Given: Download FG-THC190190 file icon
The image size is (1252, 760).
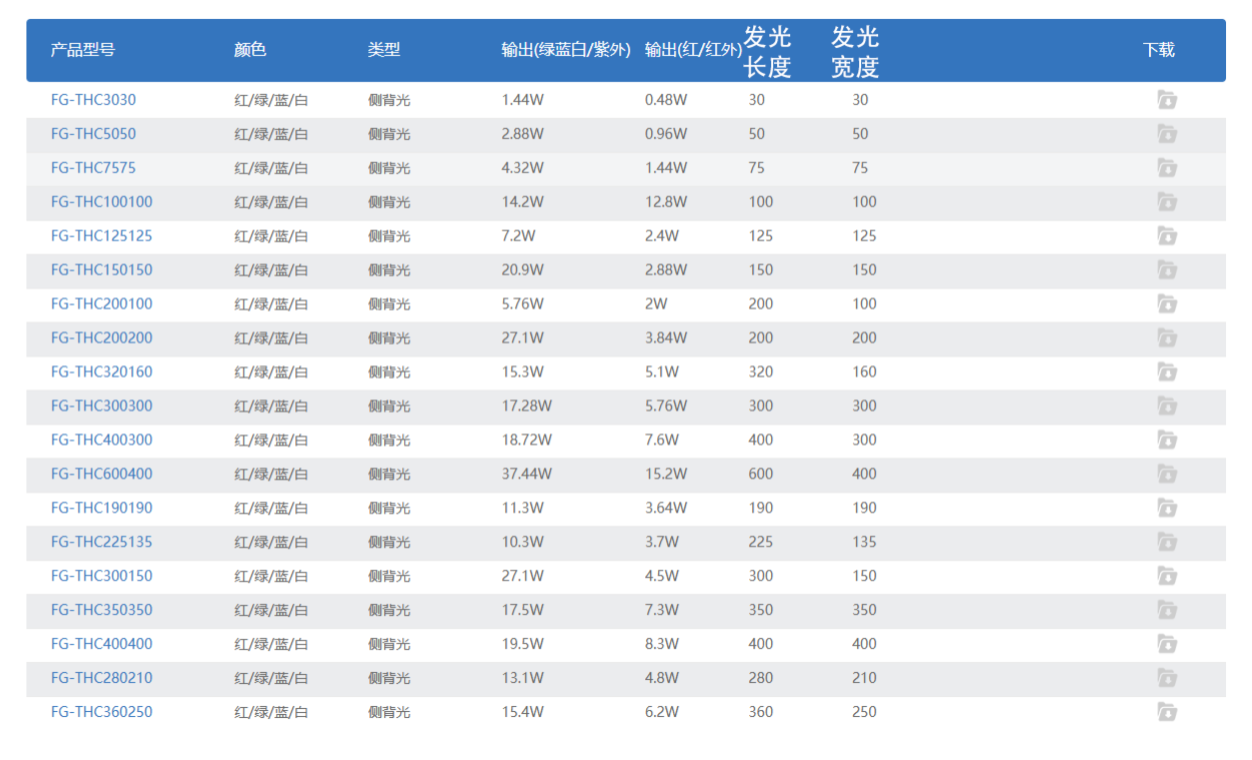Looking at the screenshot, I should click(1167, 508).
